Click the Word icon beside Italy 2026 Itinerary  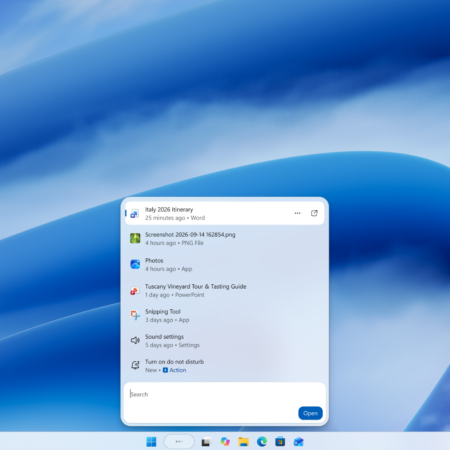135,214
